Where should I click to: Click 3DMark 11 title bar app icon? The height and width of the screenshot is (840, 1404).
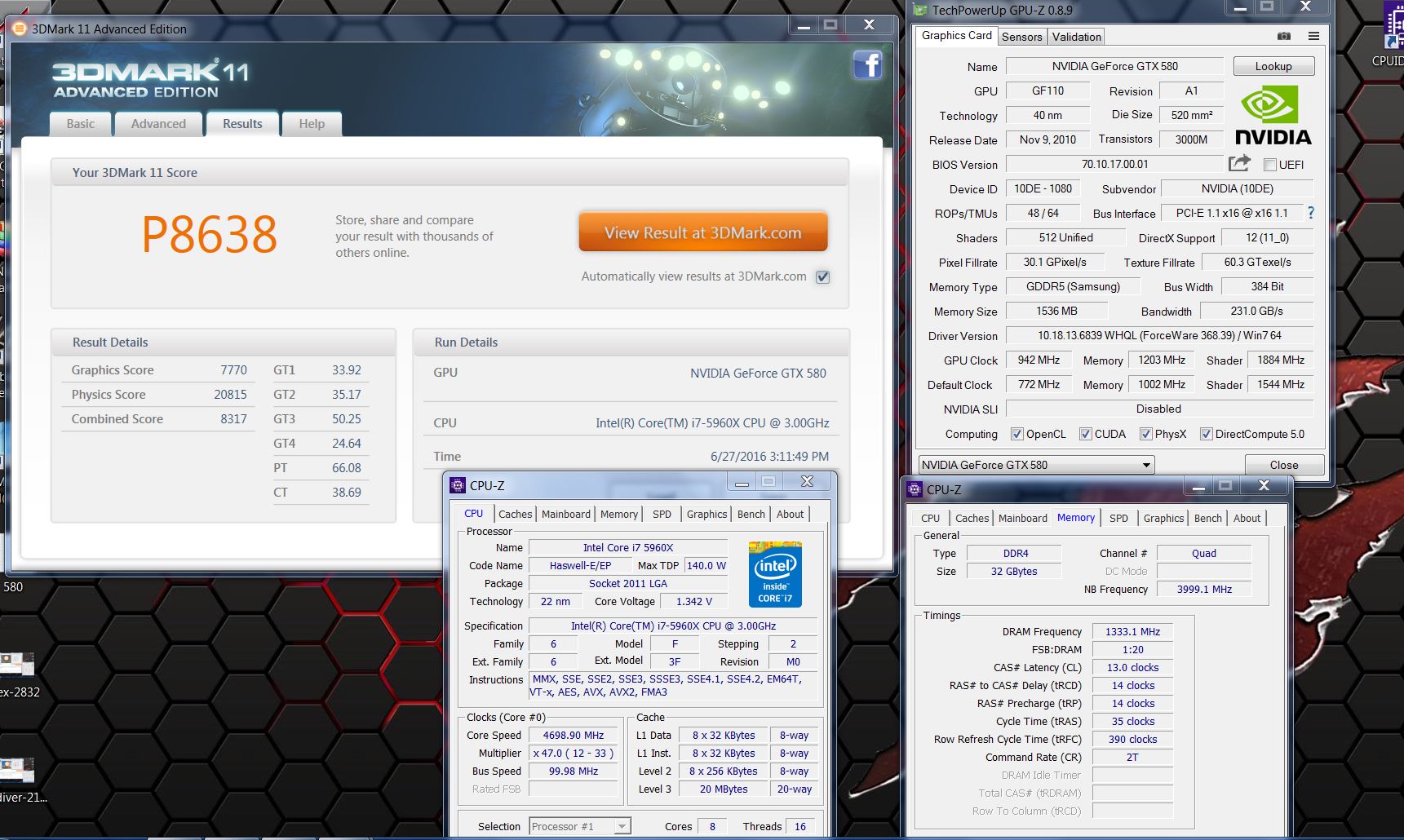(20, 29)
